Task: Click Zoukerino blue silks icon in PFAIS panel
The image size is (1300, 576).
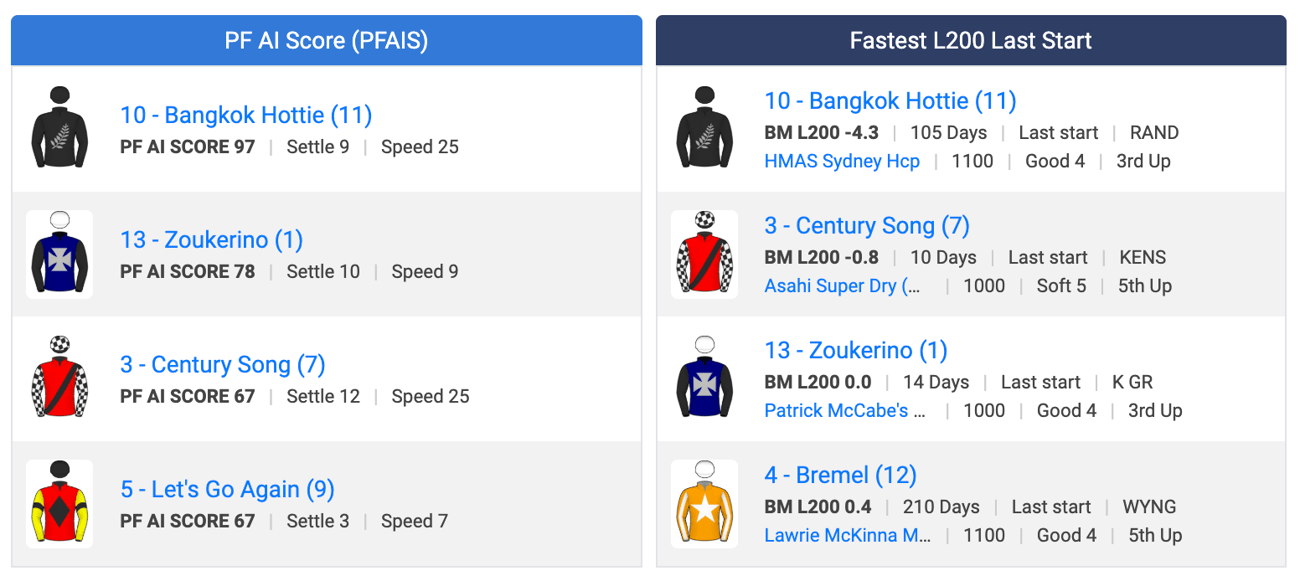Action: point(60,254)
